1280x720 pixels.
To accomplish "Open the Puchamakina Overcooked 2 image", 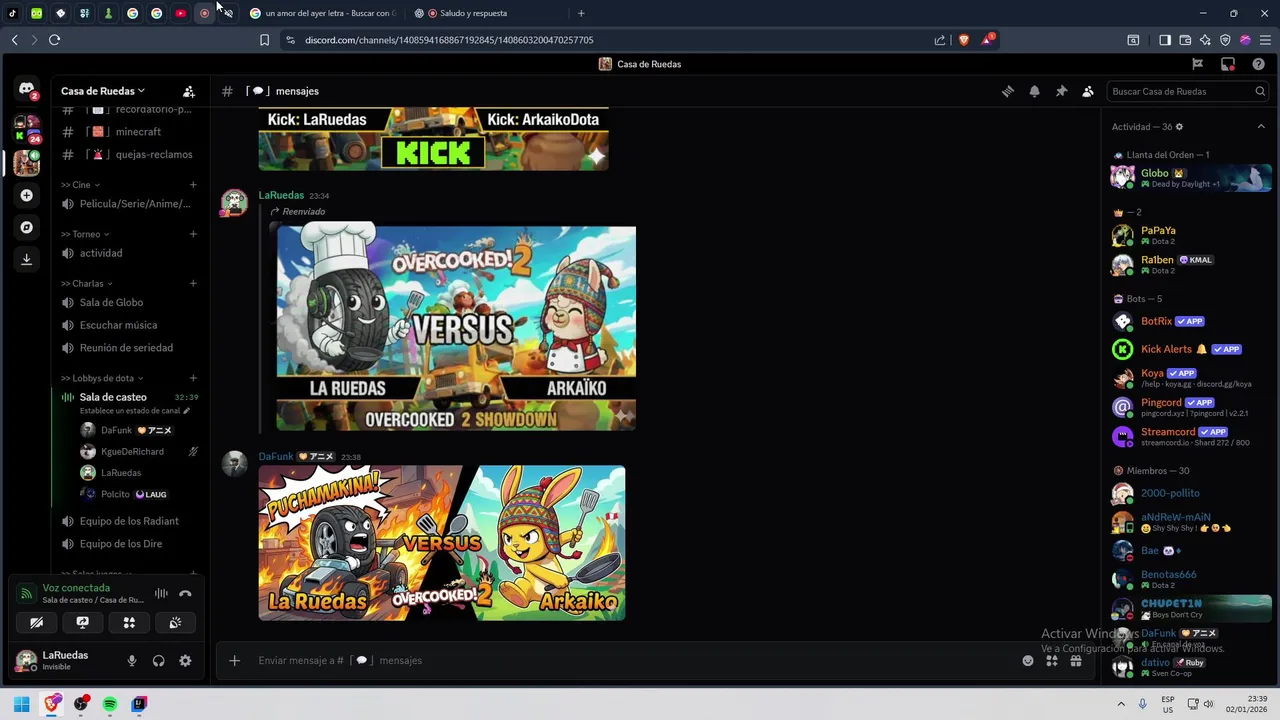I will (442, 543).
